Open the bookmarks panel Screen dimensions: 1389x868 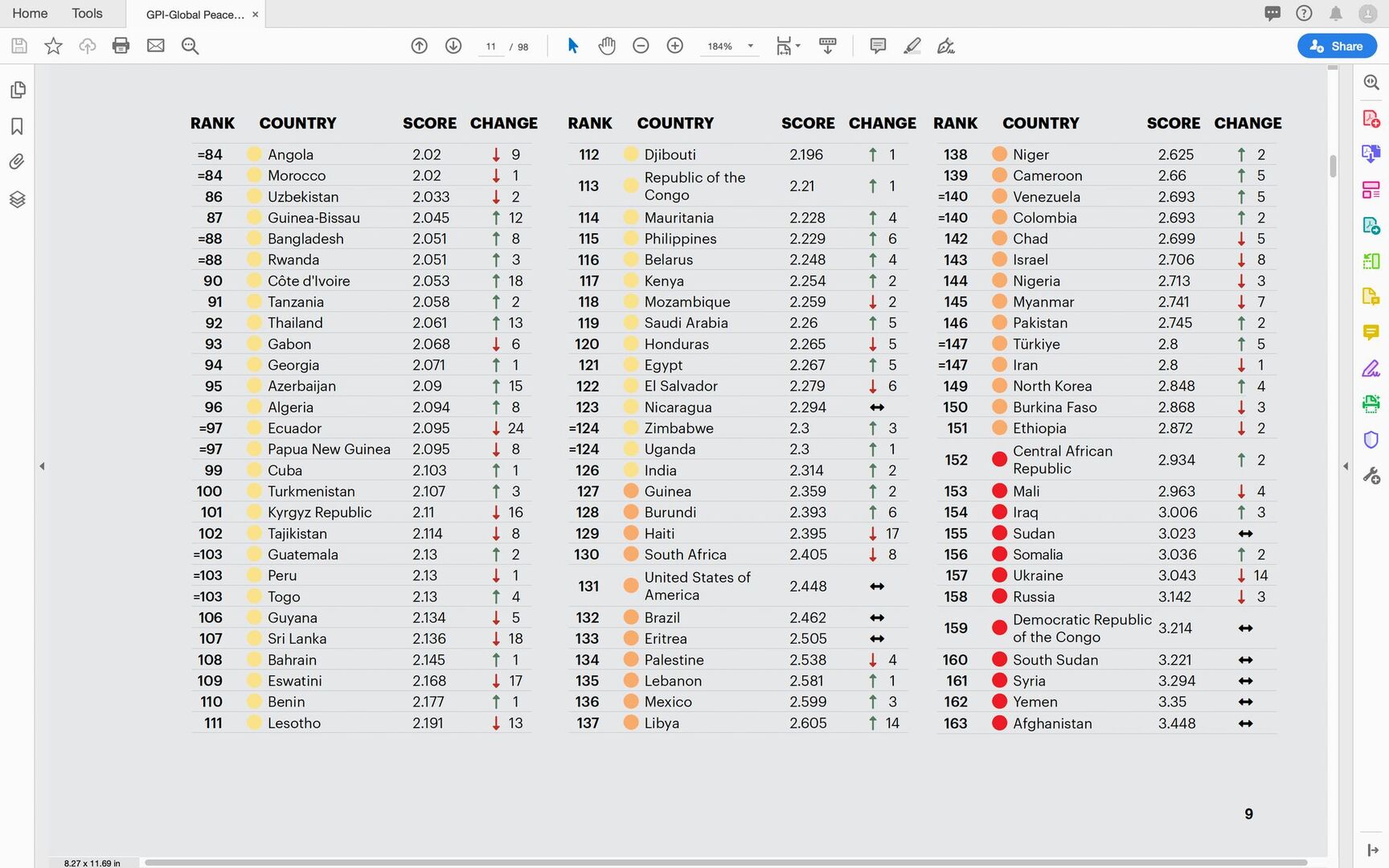(x=17, y=126)
